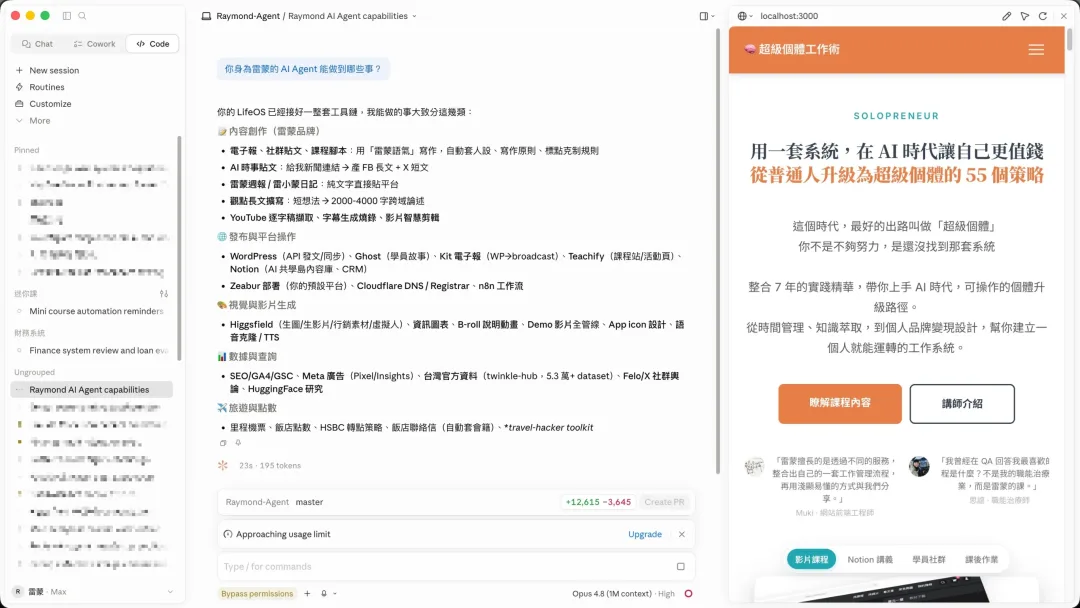Reload the preview page

[1043, 16]
